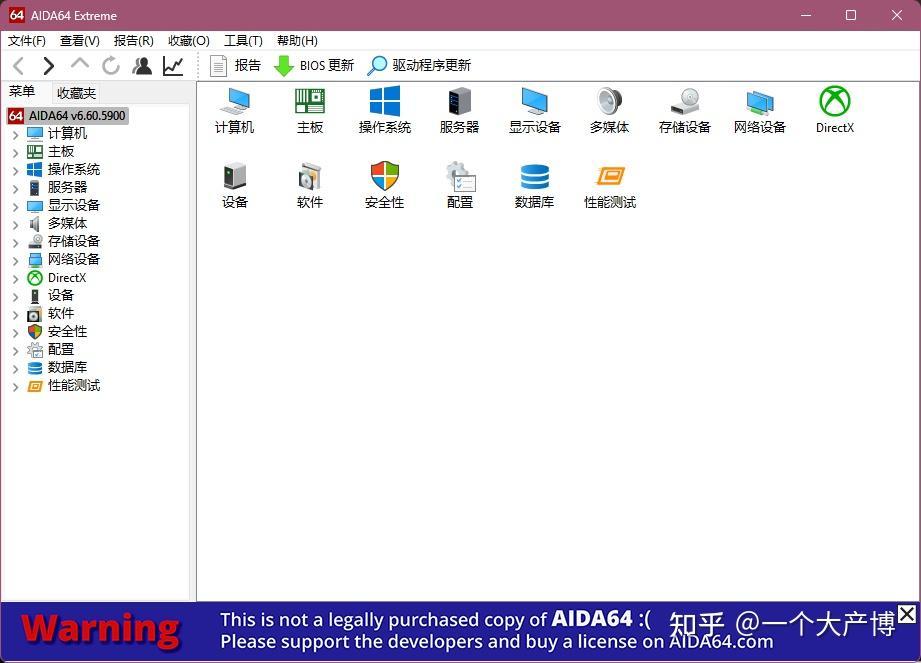921x663 pixels.
Task: Expand the 计算机 tree node chevron
Action: tap(16, 134)
